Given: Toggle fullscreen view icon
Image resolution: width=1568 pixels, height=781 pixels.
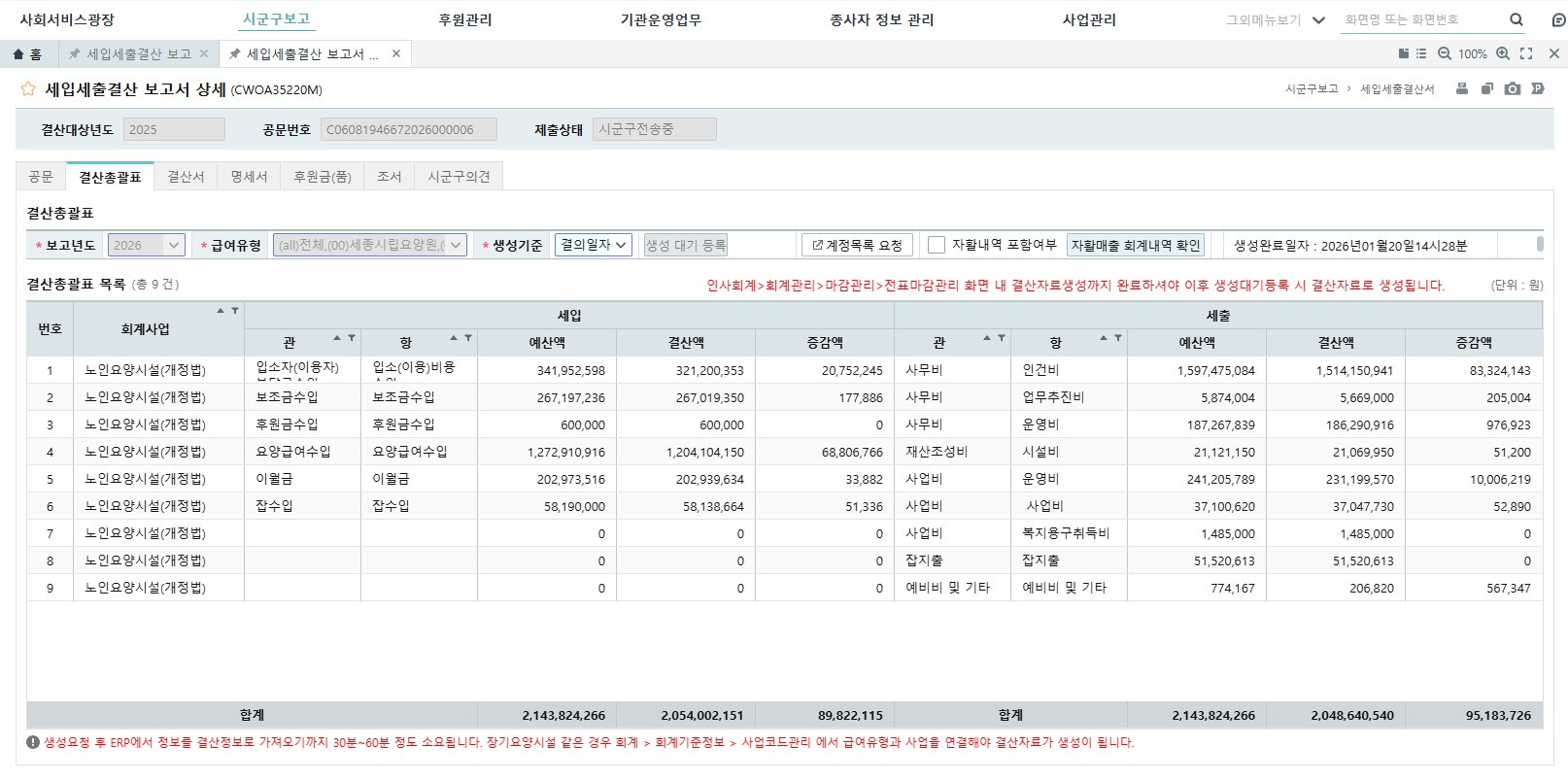Looking at the screenshot, I should (x=1526, y=53).
